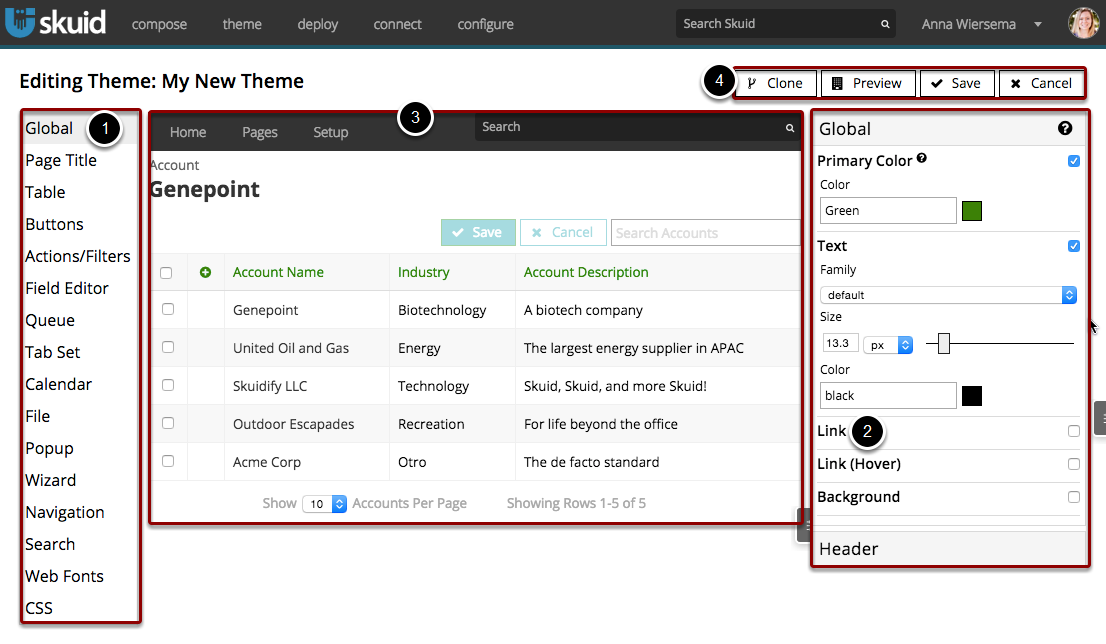Select the Genepoint row checkbox
1106x644 pixels.
tap(167, 310)
